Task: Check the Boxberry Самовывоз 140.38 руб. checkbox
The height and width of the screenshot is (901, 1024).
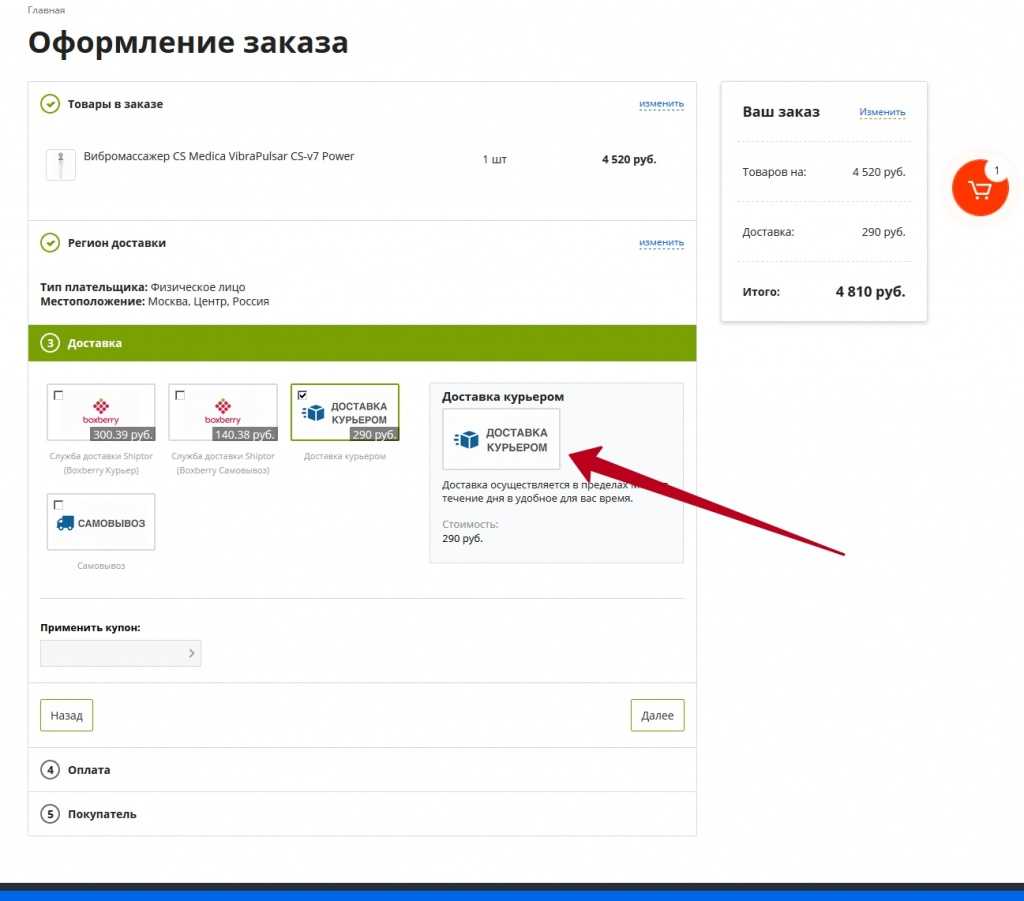Action: [x=180, y=396]
